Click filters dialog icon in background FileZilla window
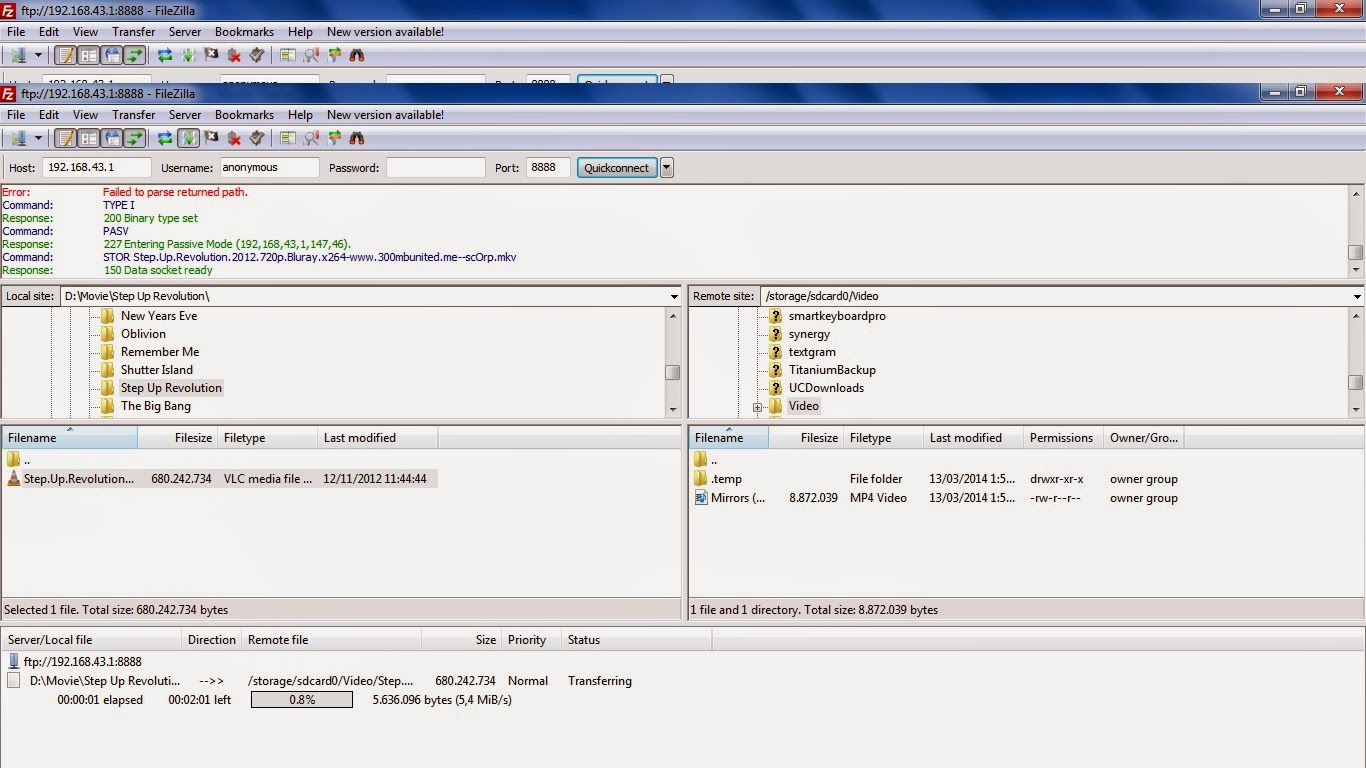The image size is (1366, 768). point(288,55)
